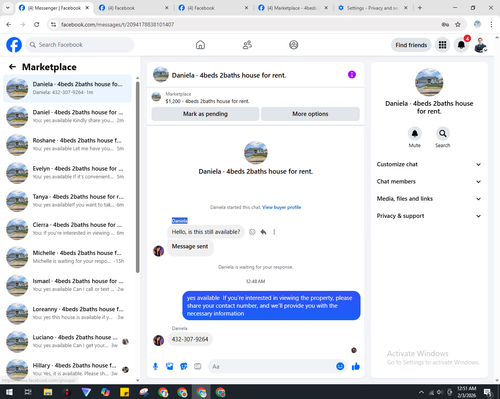500x399 pixels.
Task: Open emoji picker in message box
Action: (340, 367)
